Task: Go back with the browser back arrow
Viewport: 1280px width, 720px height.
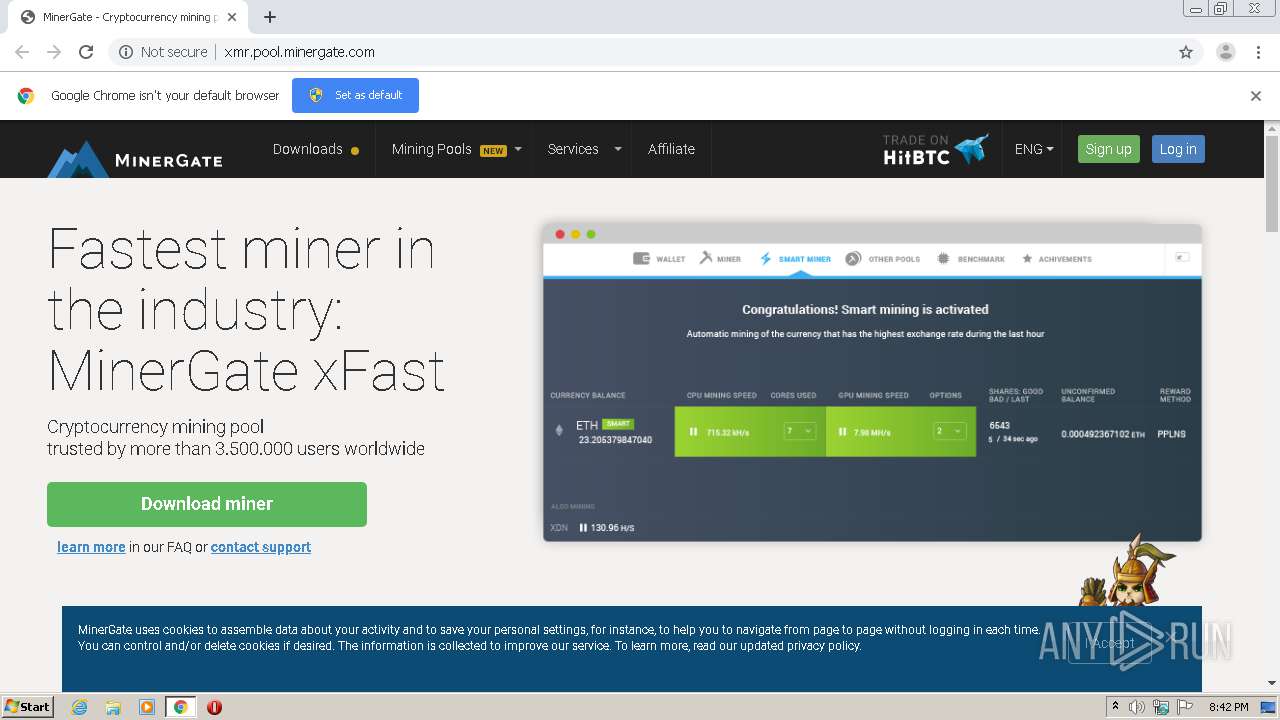Action: tap(22, 52)
